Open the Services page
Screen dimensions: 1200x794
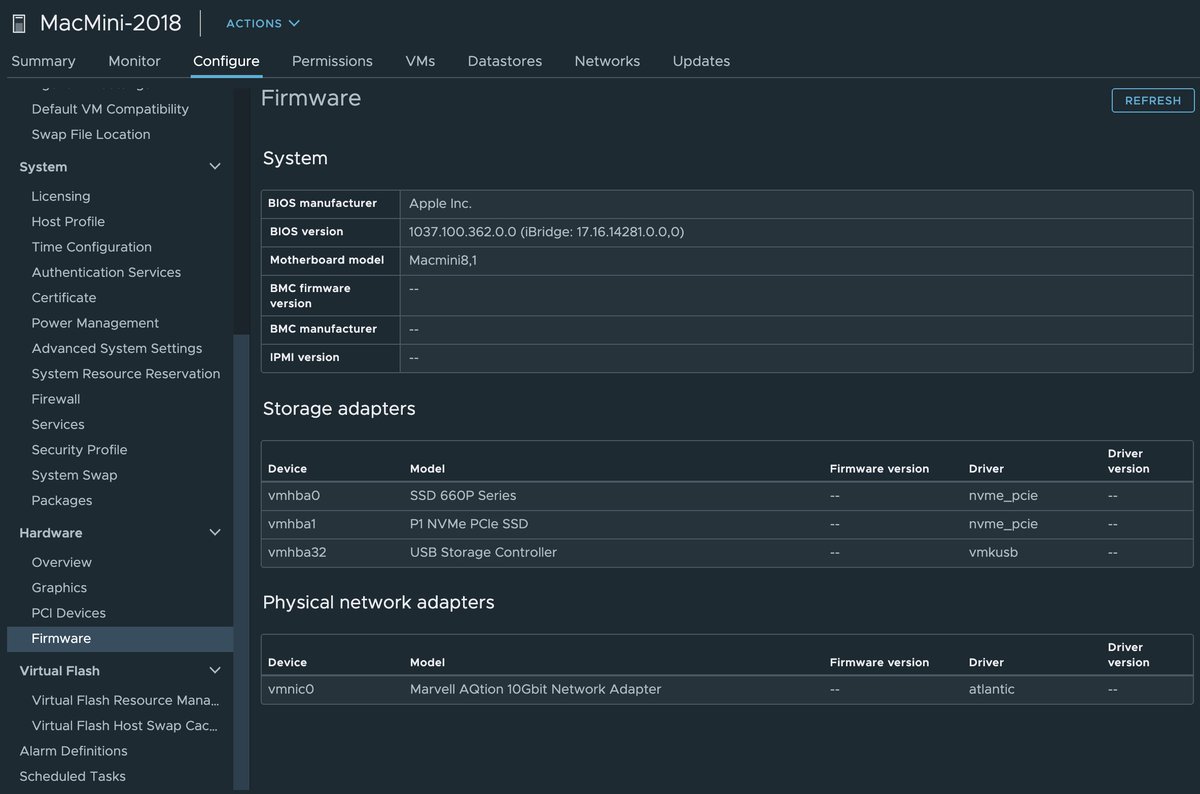[58, 424]
